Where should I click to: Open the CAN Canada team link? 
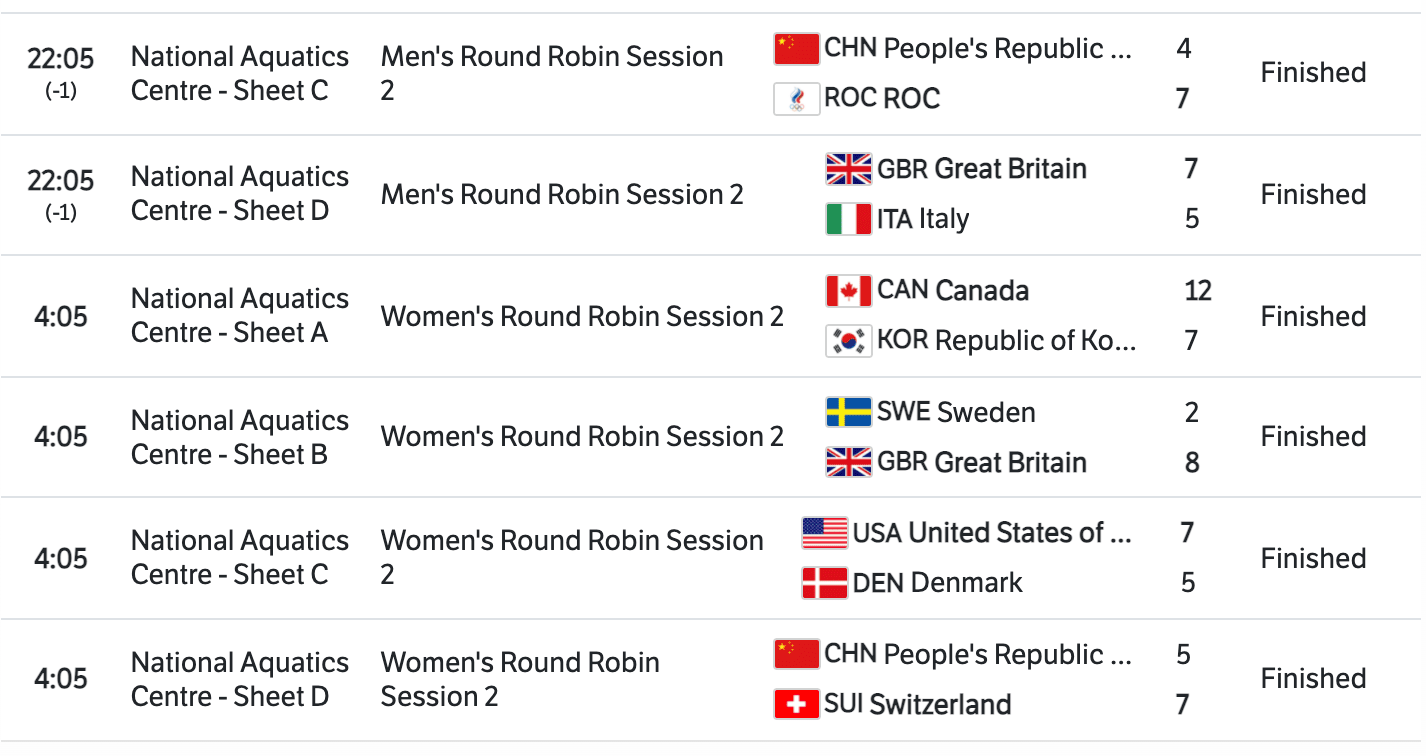(x=952, y=291)
